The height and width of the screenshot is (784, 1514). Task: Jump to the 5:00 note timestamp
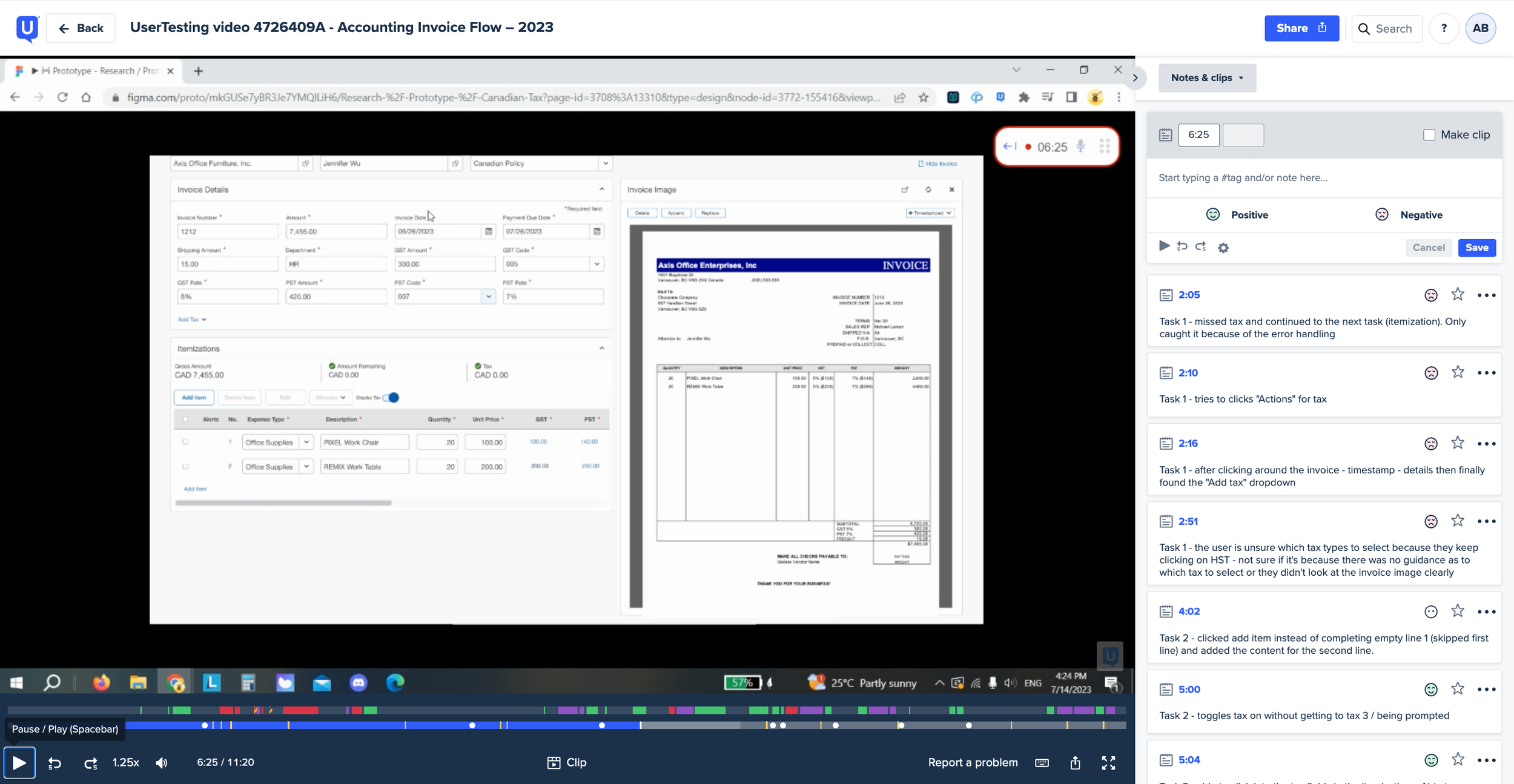click(1189, 690)
